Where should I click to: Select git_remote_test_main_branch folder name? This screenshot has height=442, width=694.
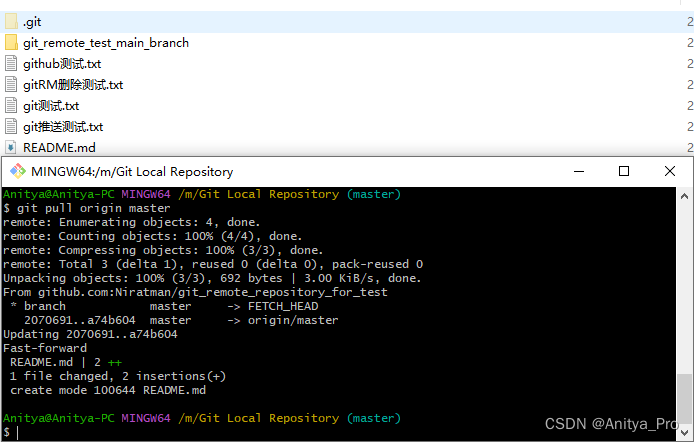pos(106,43)
